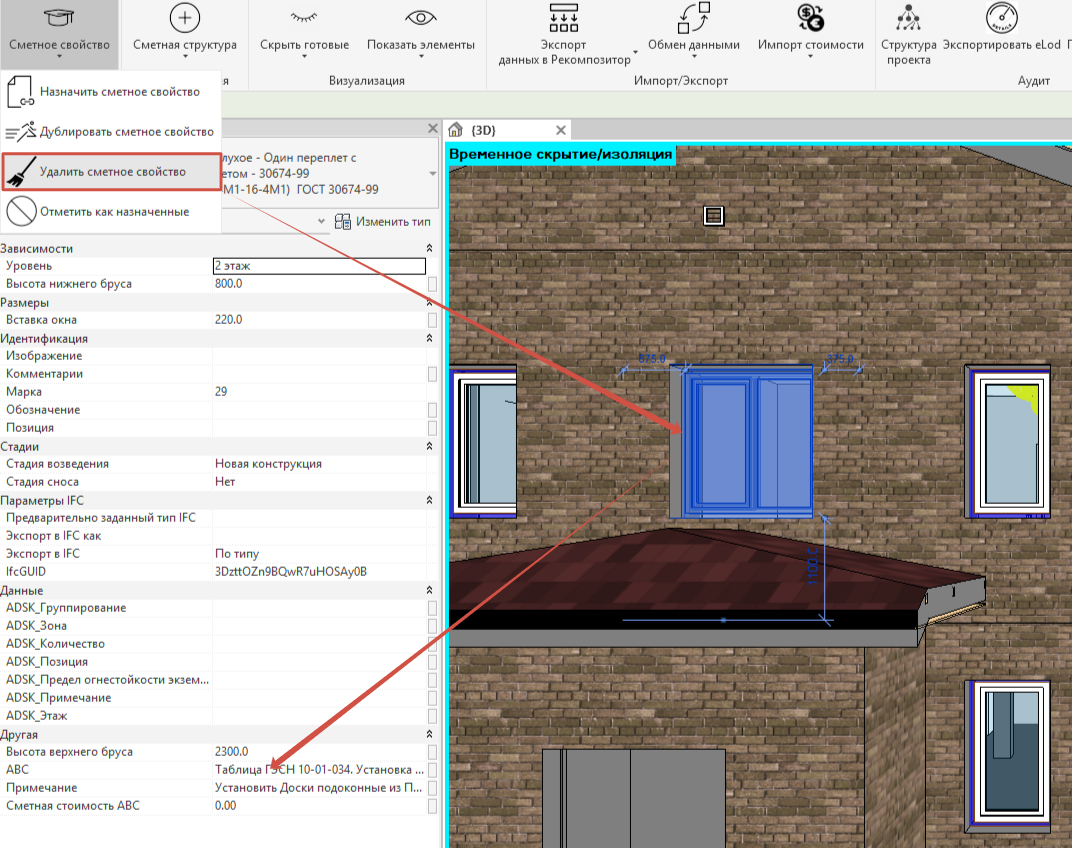The image size is (1072, 848).
Task: Open the Импорт стоимости tool
Action: click(x=810, y=29)
